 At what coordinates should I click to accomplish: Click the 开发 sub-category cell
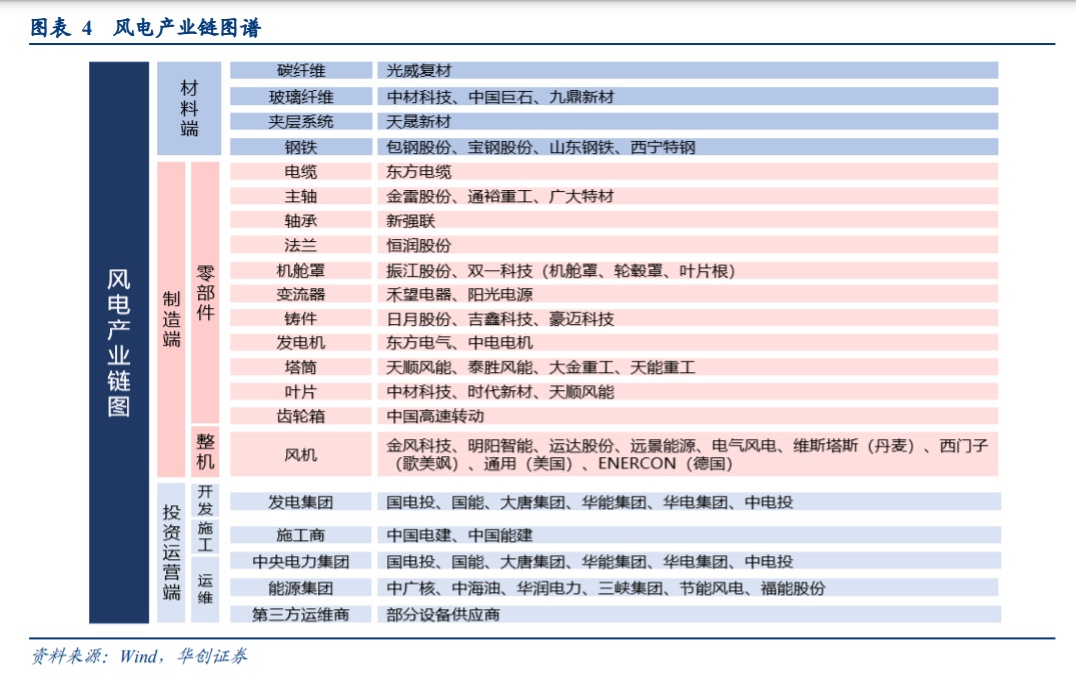click(205, 500)
